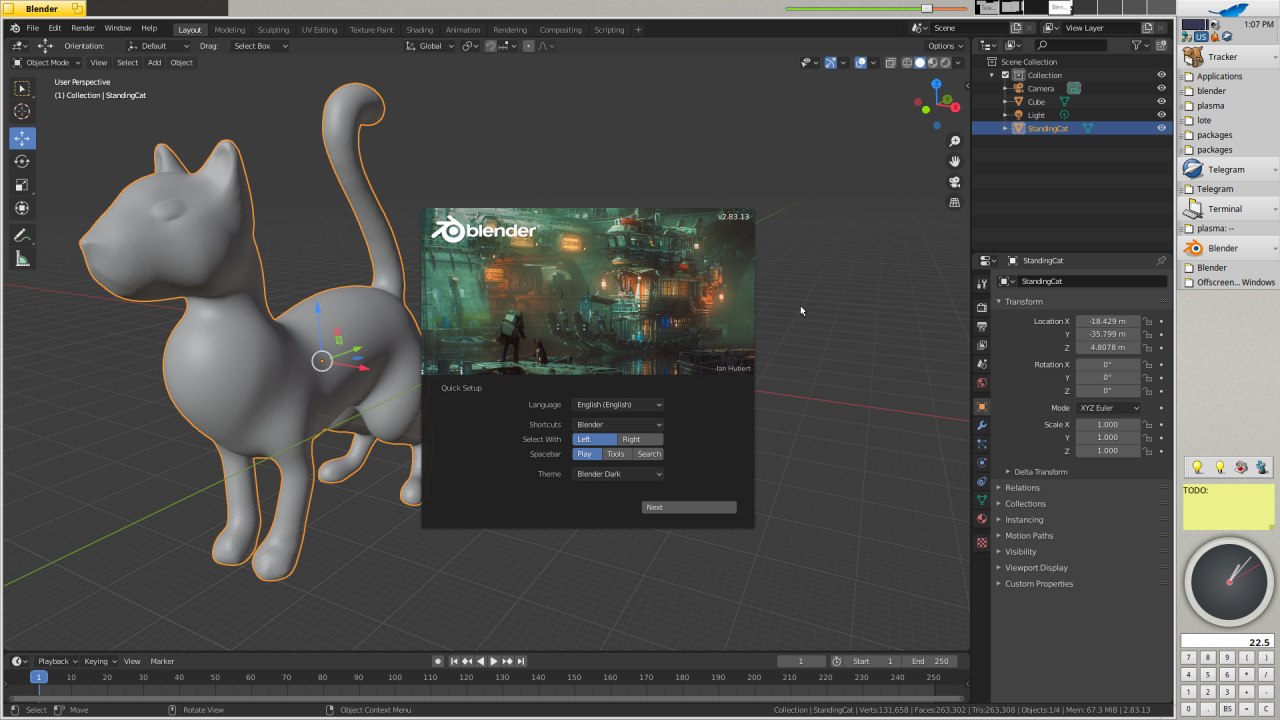Screen dimensions: 1280x720
Task: Open the Shortcuts dropdown in Quick Setup
Action: (x=618, y=425)
